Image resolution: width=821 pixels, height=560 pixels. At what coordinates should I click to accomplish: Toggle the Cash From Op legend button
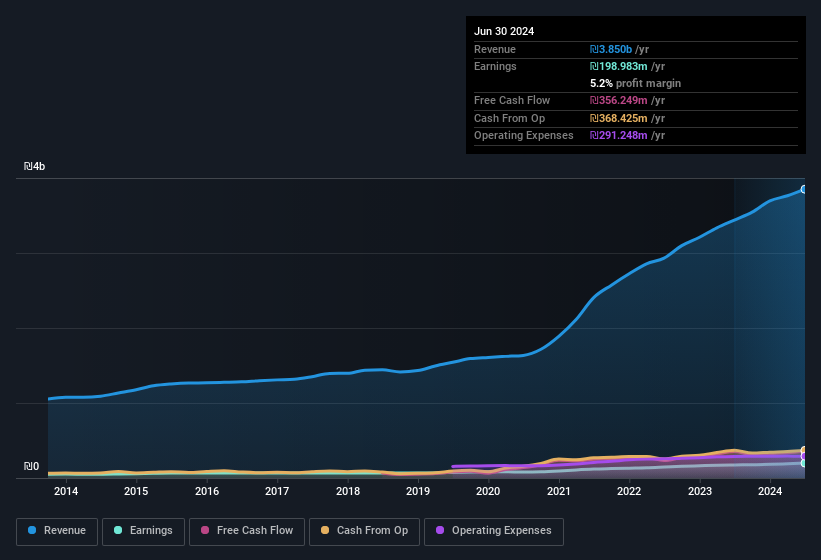pyautogui.click(x=364, y=532)
